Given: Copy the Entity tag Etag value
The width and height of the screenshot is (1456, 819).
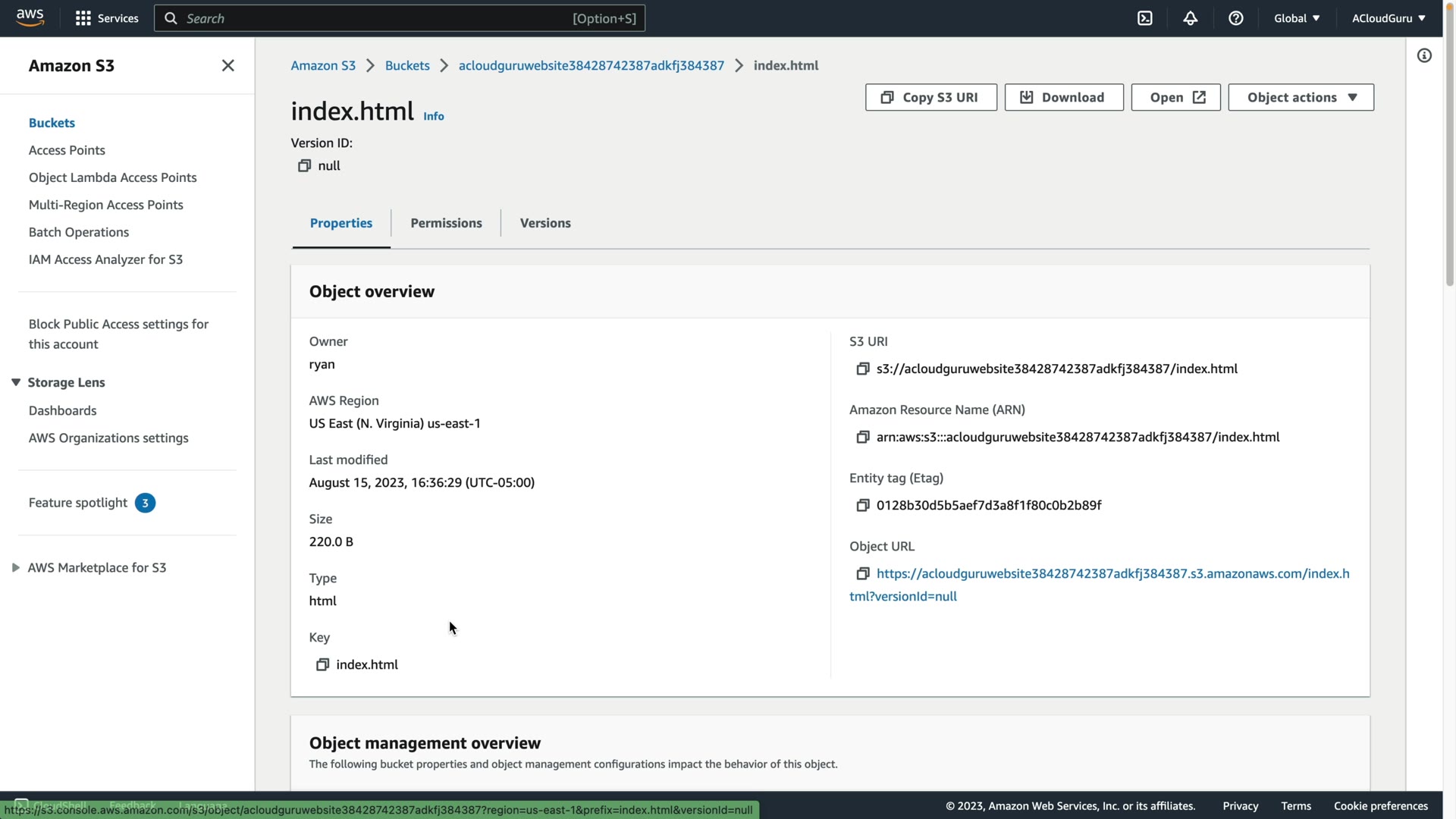Looking at the screenshot, I should [862, 505].
